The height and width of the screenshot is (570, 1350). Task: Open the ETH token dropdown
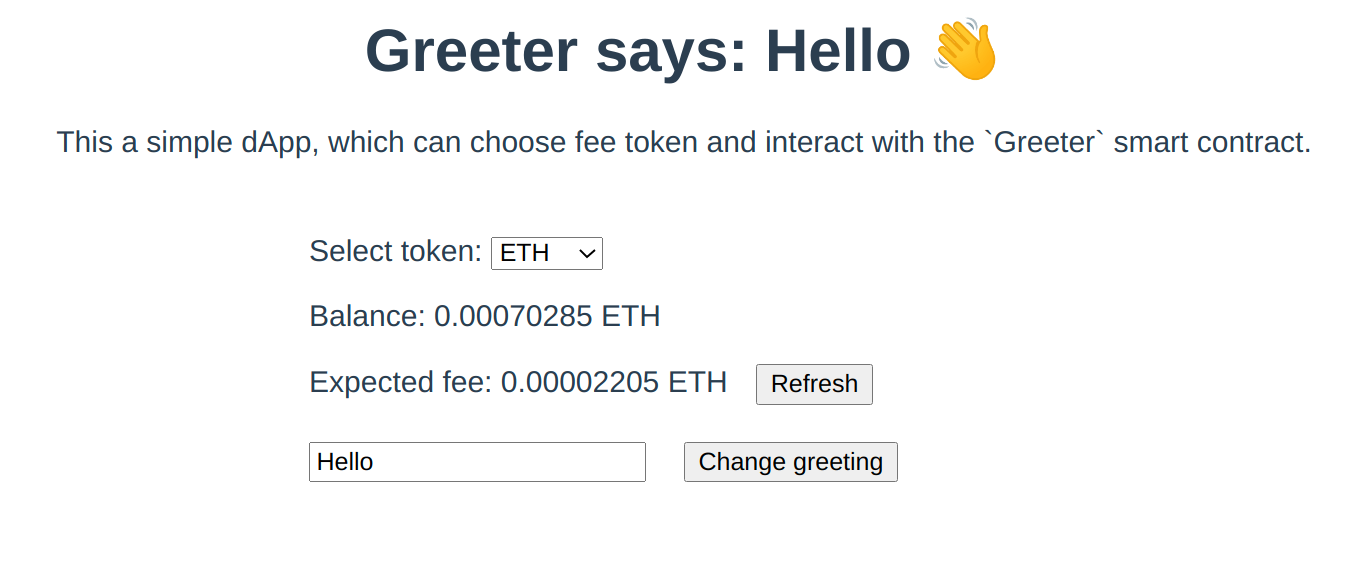click(x=546, y=253)
